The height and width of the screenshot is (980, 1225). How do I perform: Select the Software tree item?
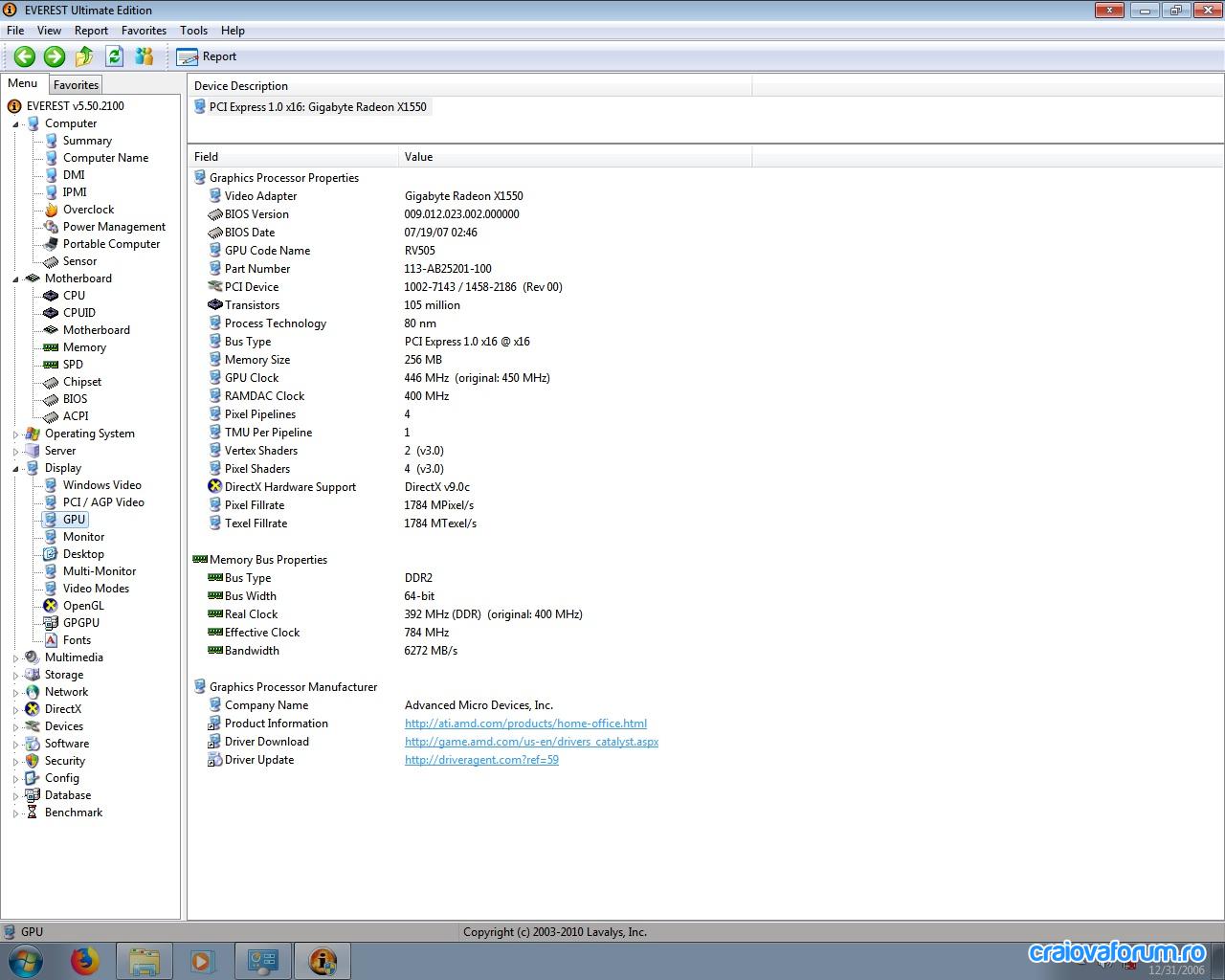(x=67, y=744)
